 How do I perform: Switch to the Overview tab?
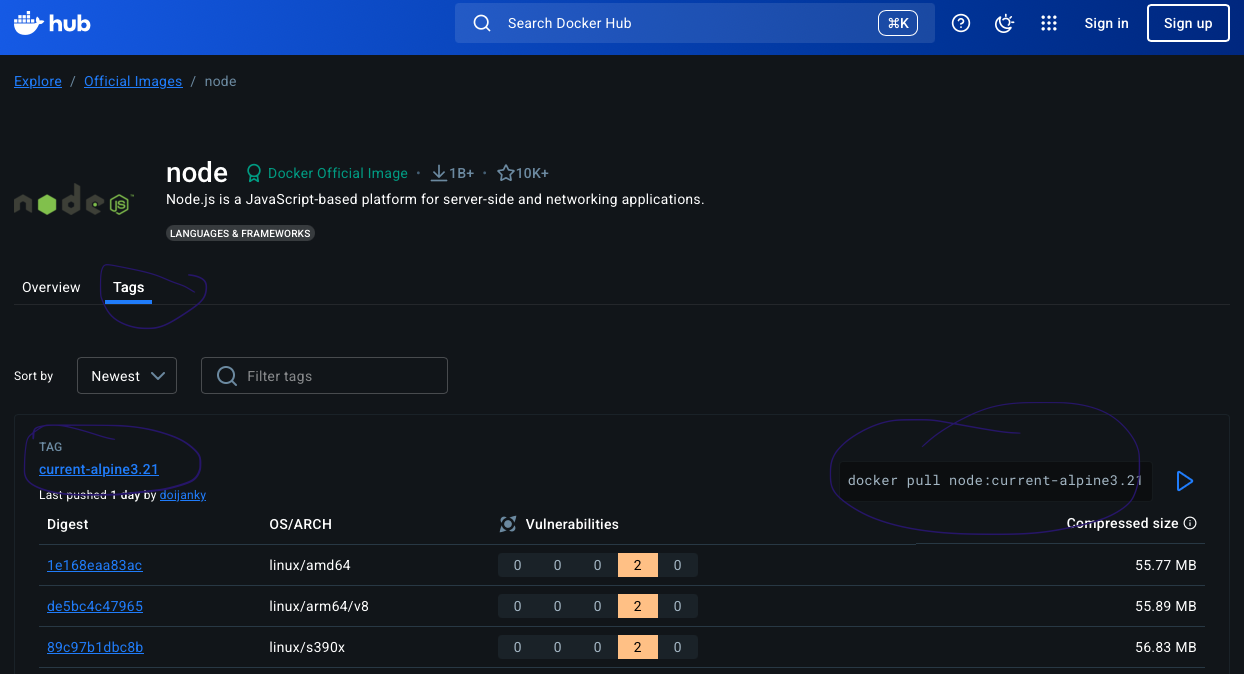point(51,287)
